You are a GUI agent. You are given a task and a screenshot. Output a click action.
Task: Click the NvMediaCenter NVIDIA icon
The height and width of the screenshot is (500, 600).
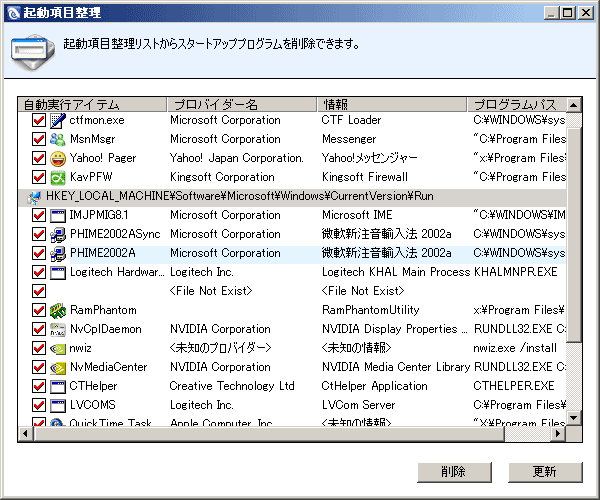[58, 368]
